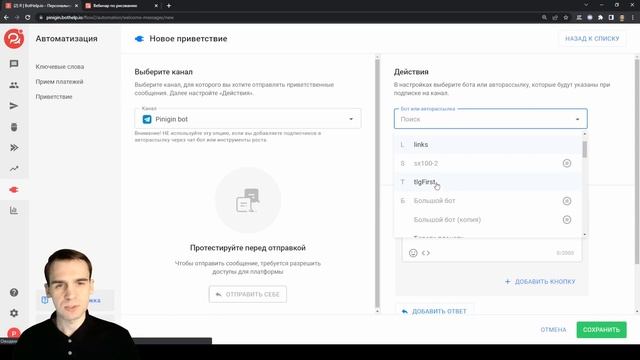640x360 pixels.
Task: Open the double-chevron auto-funnels icon
Action: point(14,148)
